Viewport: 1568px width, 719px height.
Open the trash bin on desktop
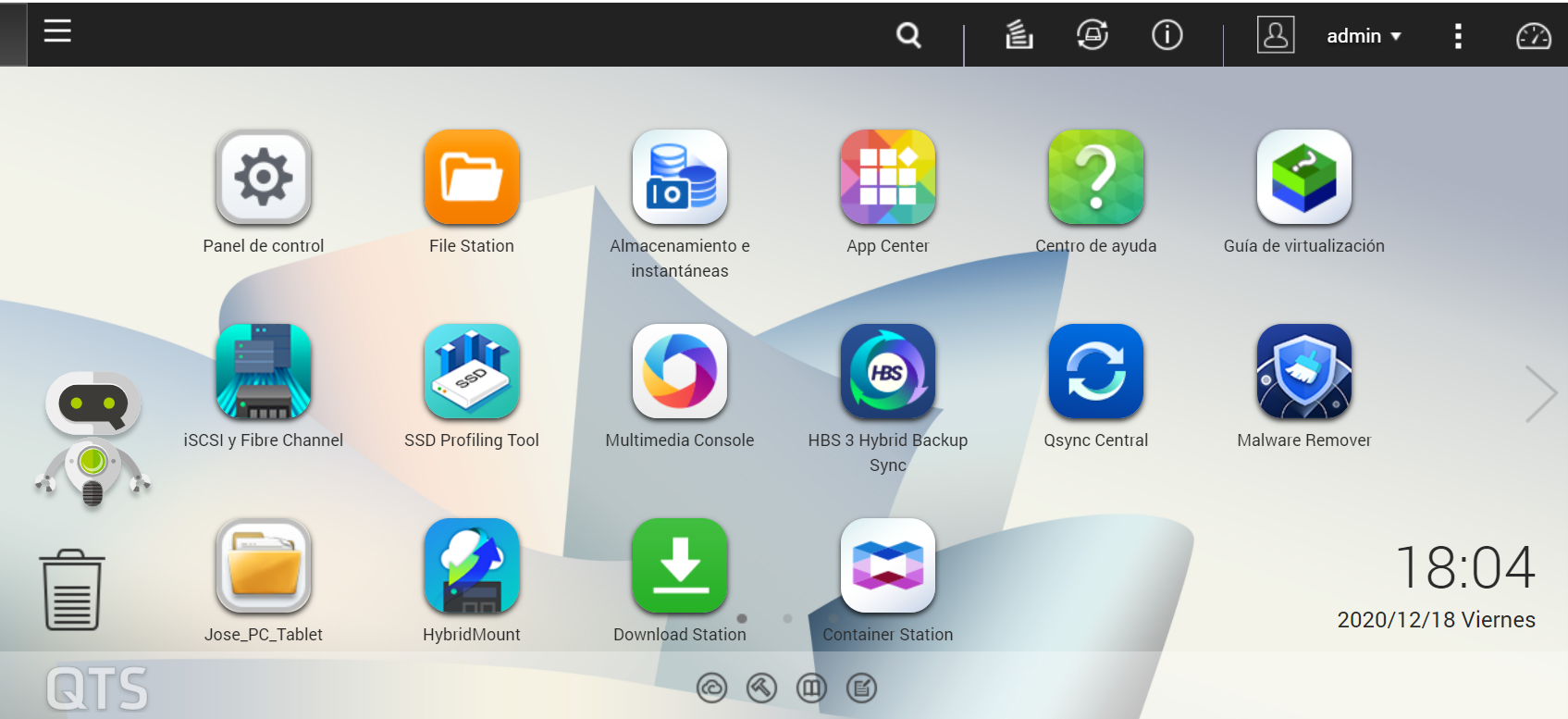72,589
